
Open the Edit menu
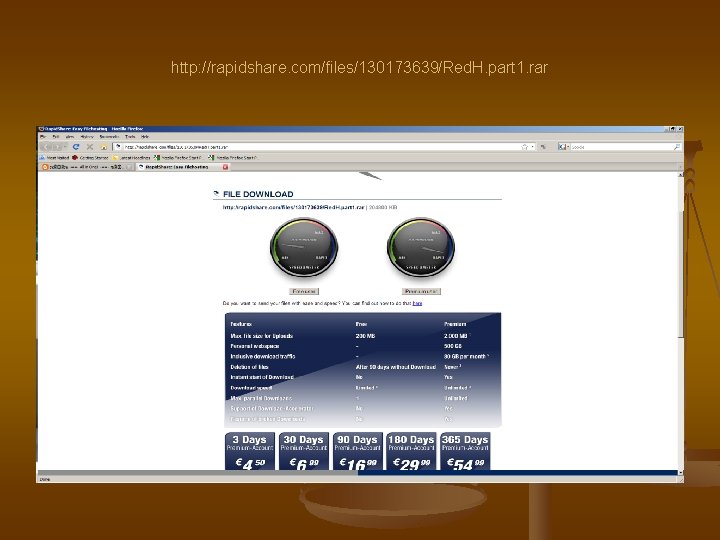(56, 137)
